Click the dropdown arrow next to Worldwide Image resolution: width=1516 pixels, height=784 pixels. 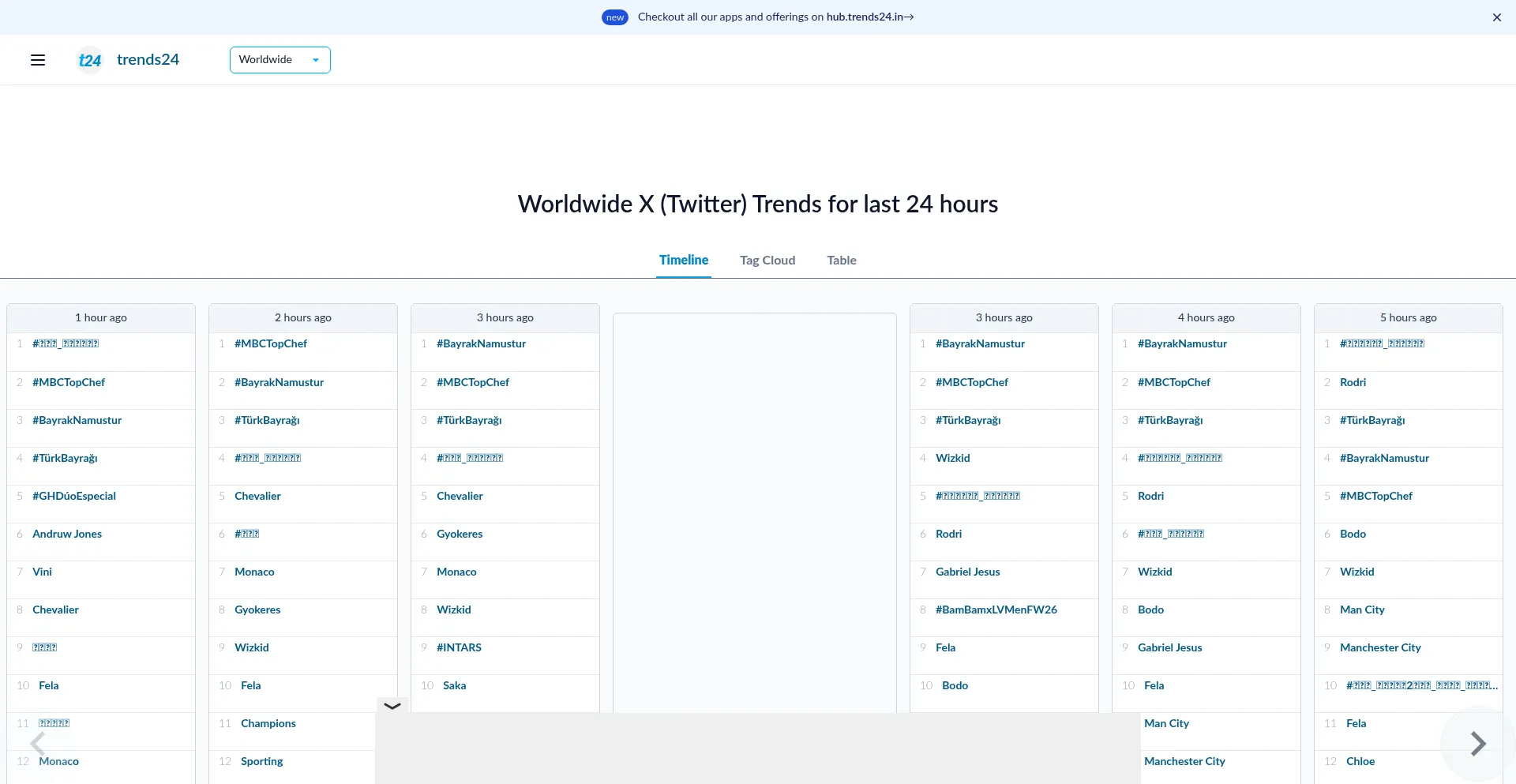[315, 59]
